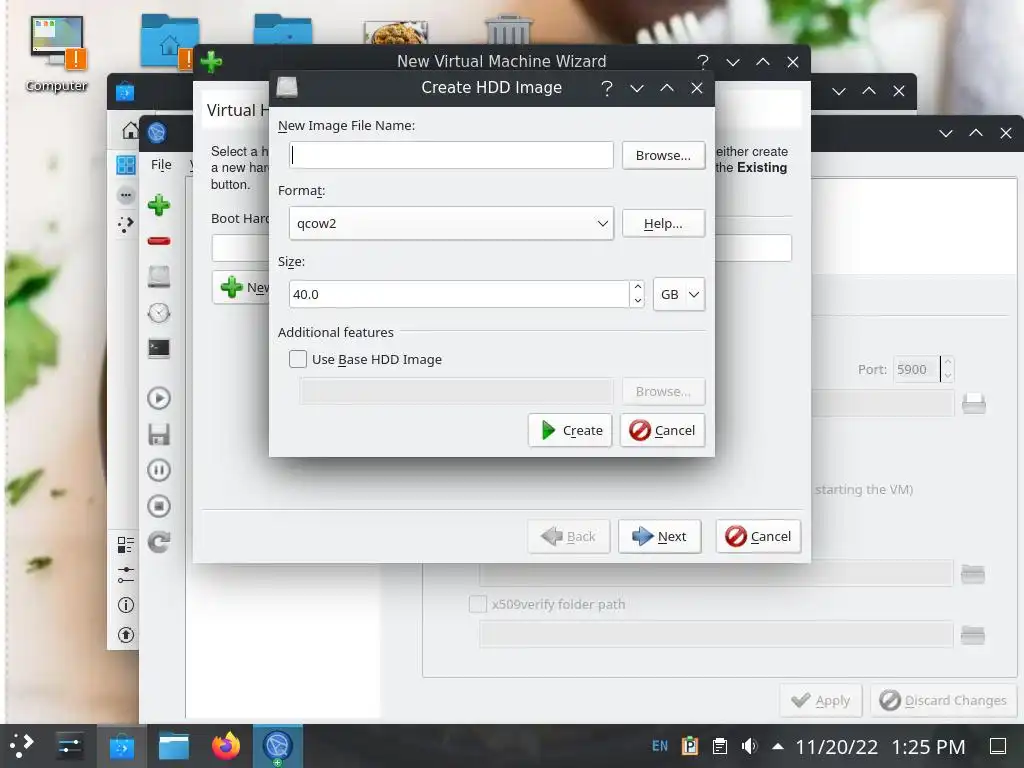Click the clipboard tray icon
This screenshot has width=1024, height=768.
(x=720, y=746)
